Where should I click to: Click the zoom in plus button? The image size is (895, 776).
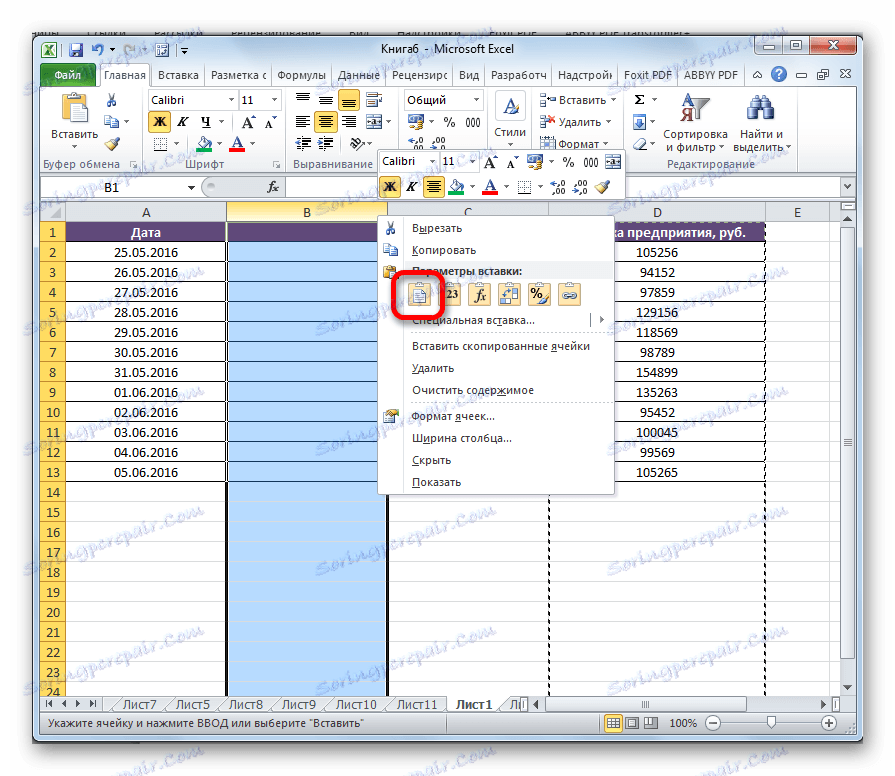829,724
